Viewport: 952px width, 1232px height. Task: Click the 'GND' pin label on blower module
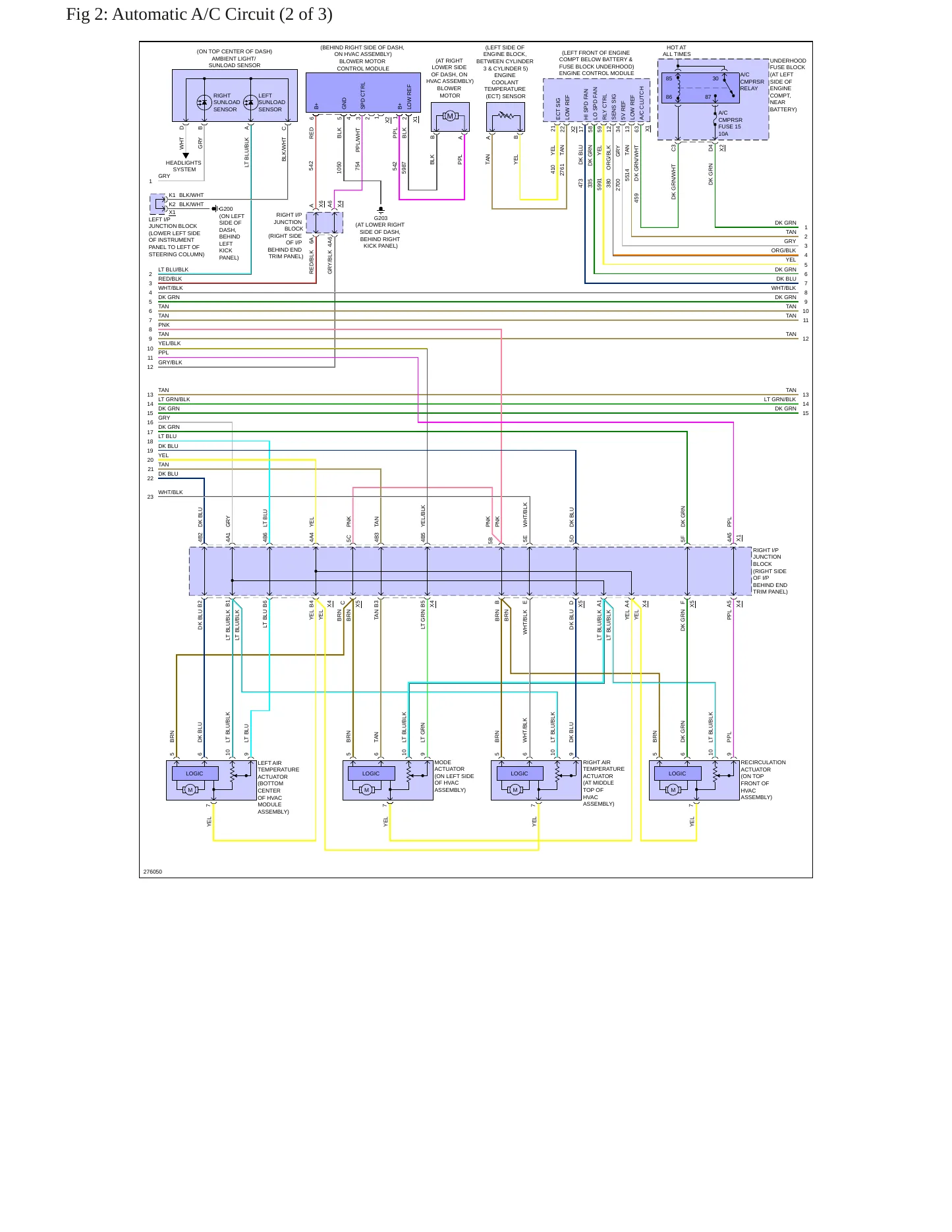pyautogui.click(x=344, y=103)
